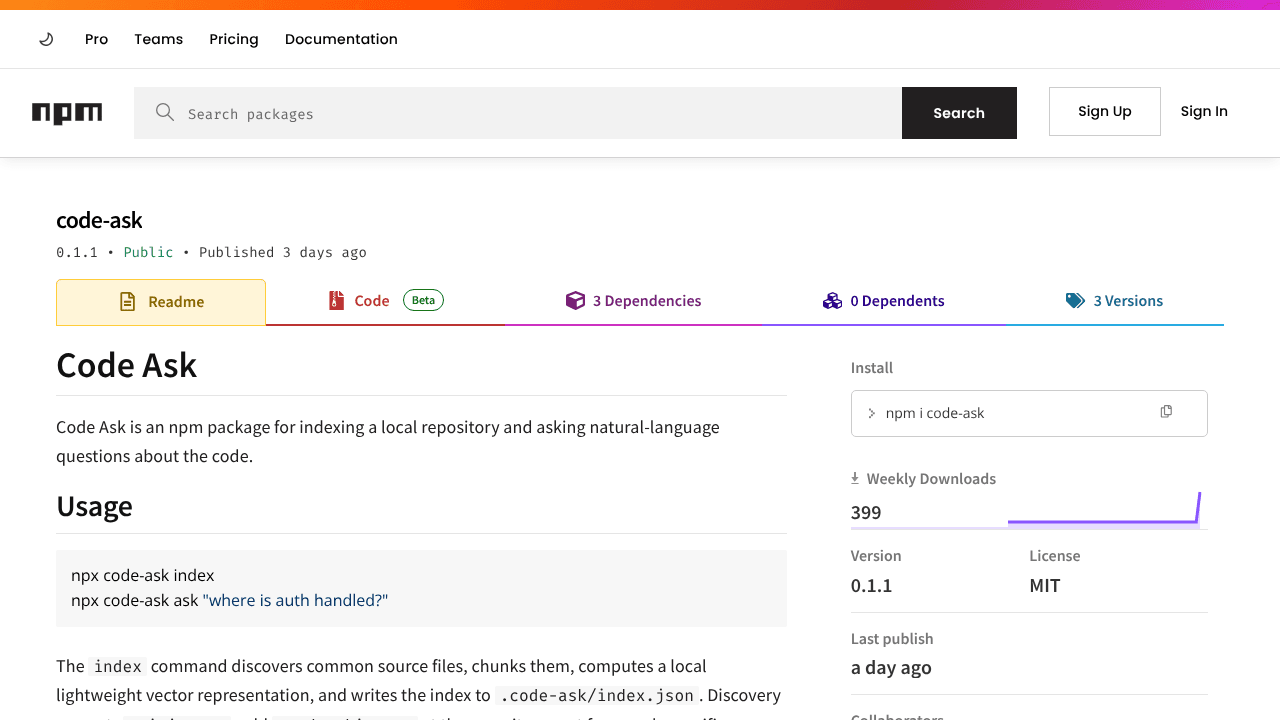Toggle dark mode moon icon
This screenshot has height=720, width=1280.
click(x=46, y=39)
